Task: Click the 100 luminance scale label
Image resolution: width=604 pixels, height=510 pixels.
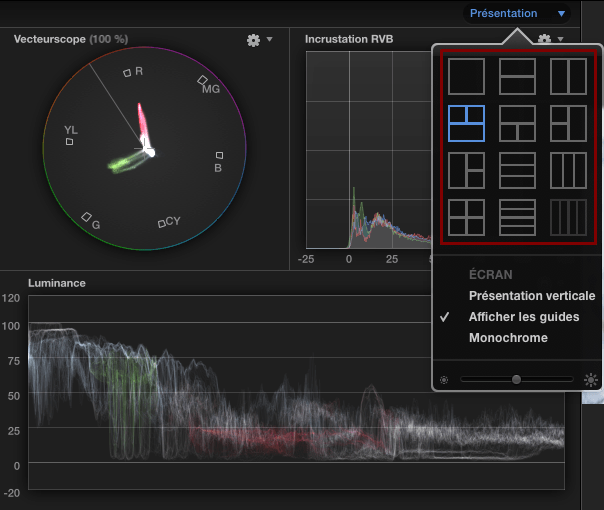Action: [11, 326]
